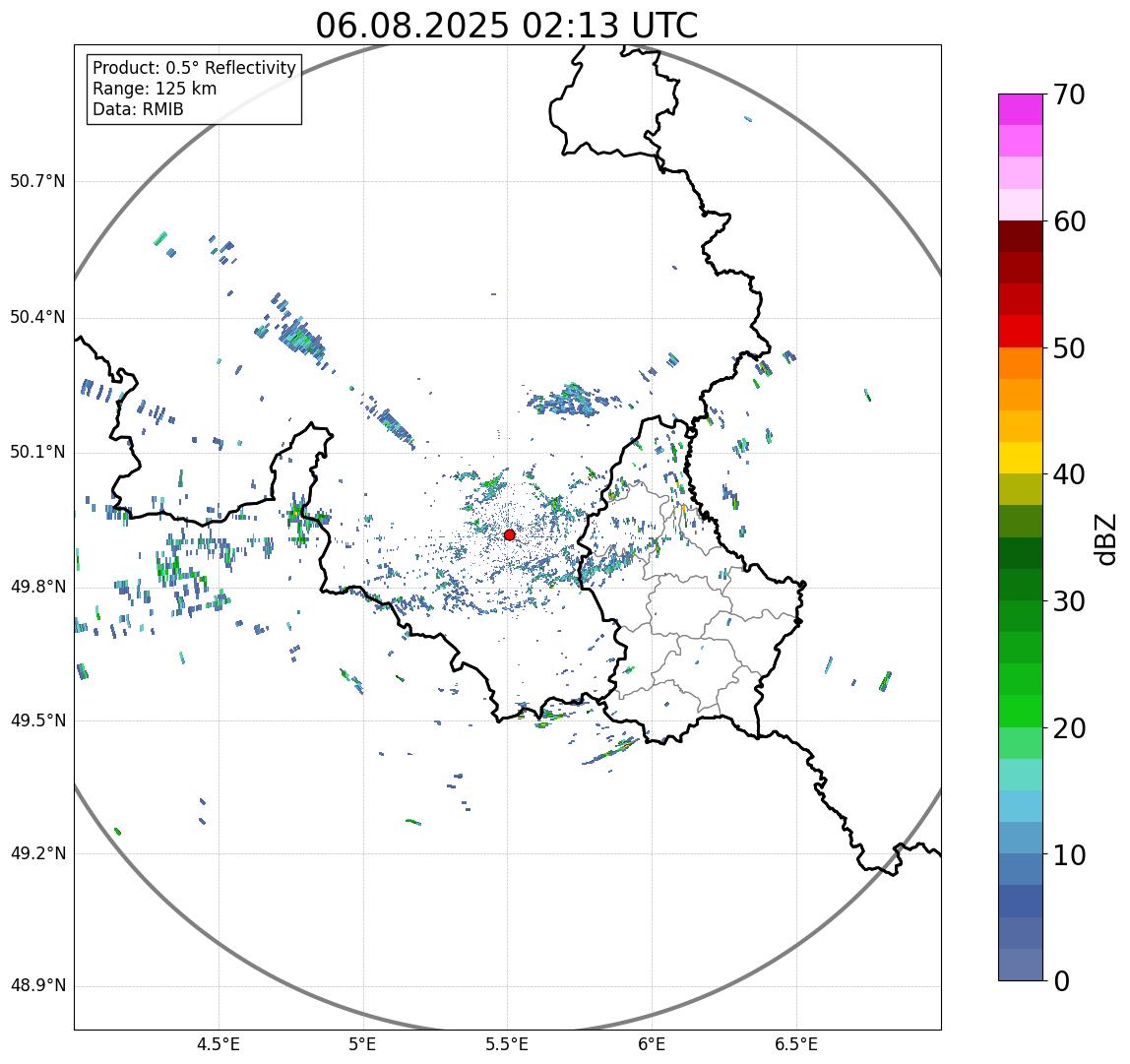Click the bright red colorbar segment above 50
The width and height of the screenshot is (1130, 1064).
coord(1021,332)
